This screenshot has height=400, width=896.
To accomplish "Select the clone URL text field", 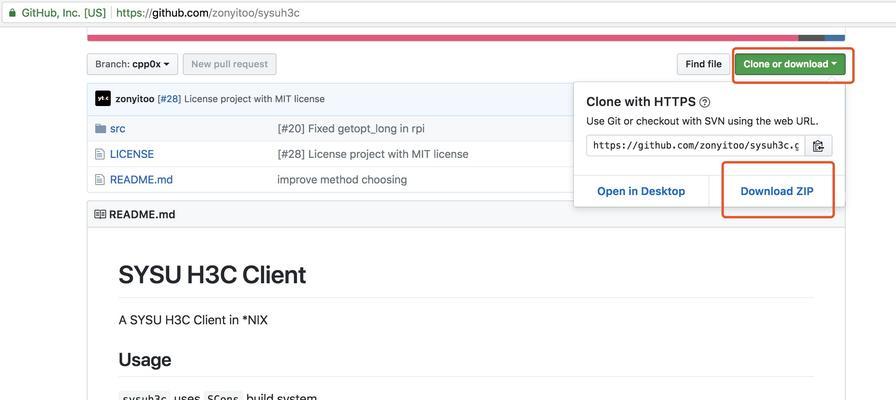I will [696, 146].
